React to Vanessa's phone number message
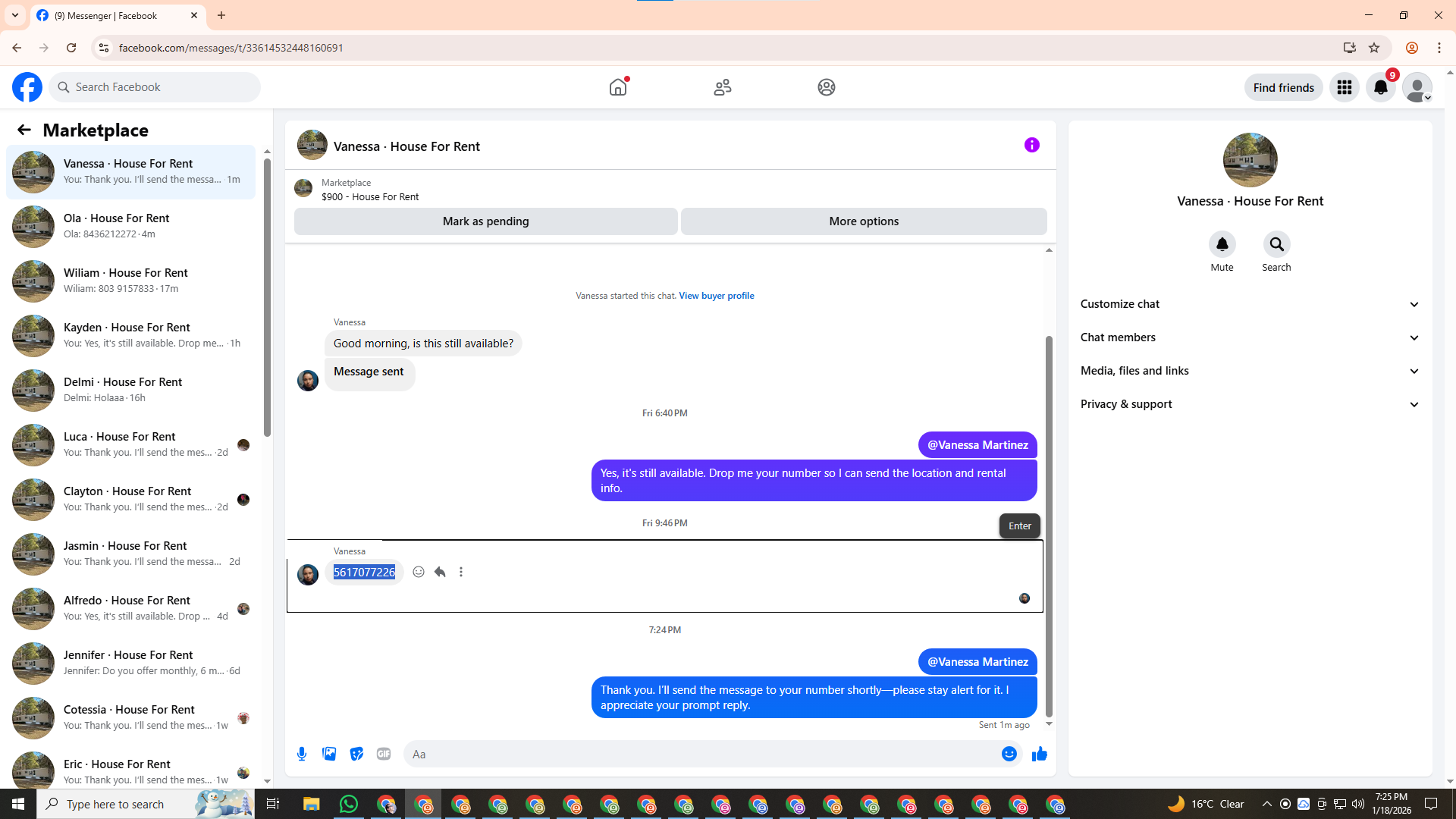This screenshot has height=819, width=1456. [419, 572]
